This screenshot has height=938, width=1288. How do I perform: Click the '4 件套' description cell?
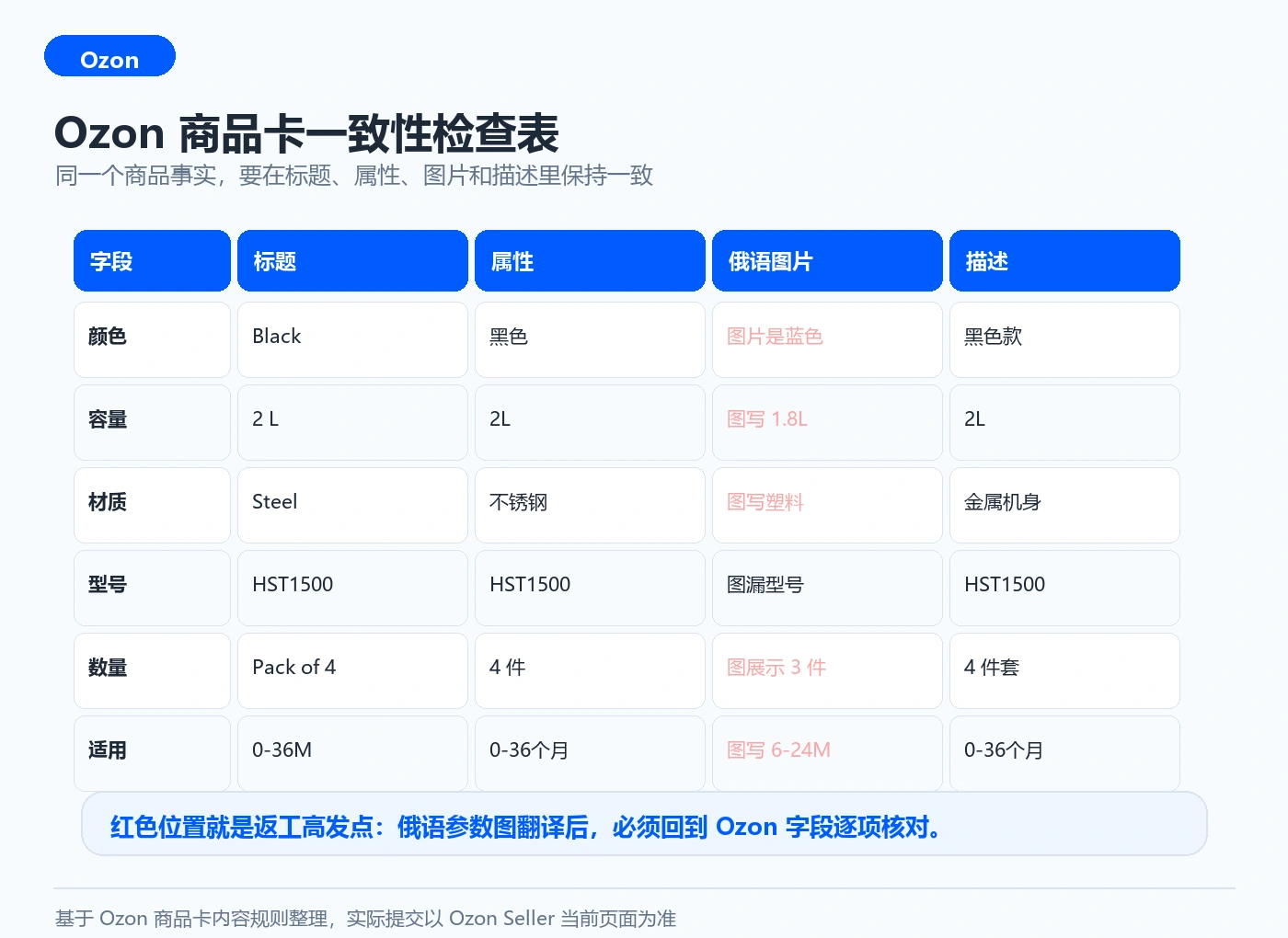(1064, 670)
